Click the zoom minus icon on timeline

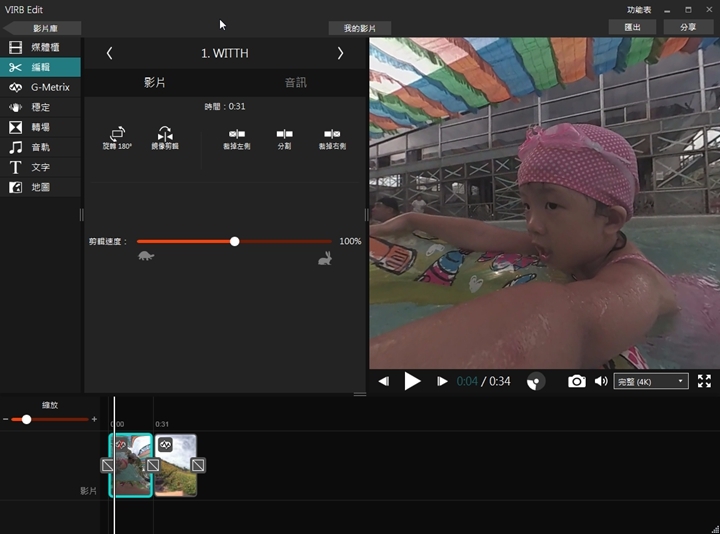click(x=6, y=419)
